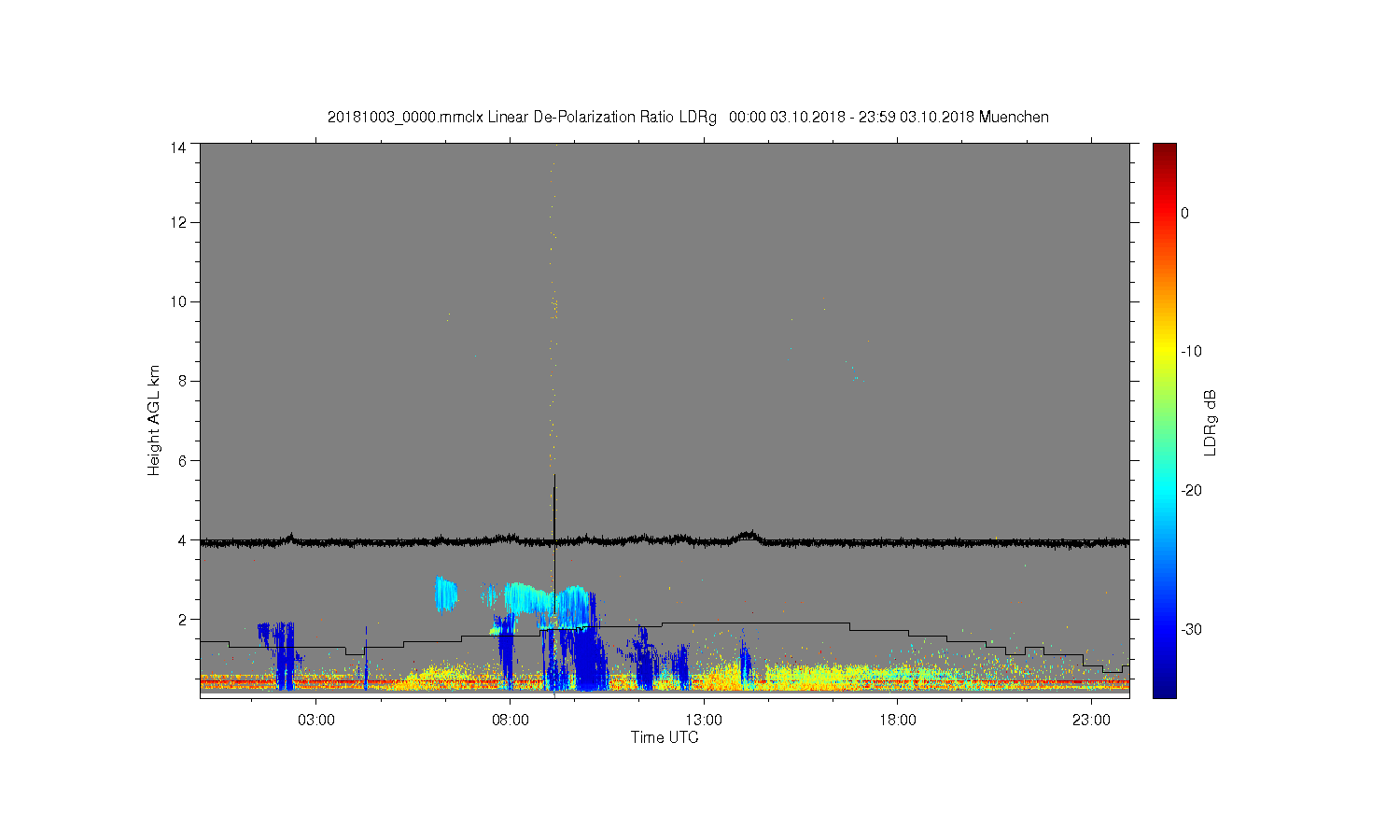Click the height tick label 6

point(182,460)
